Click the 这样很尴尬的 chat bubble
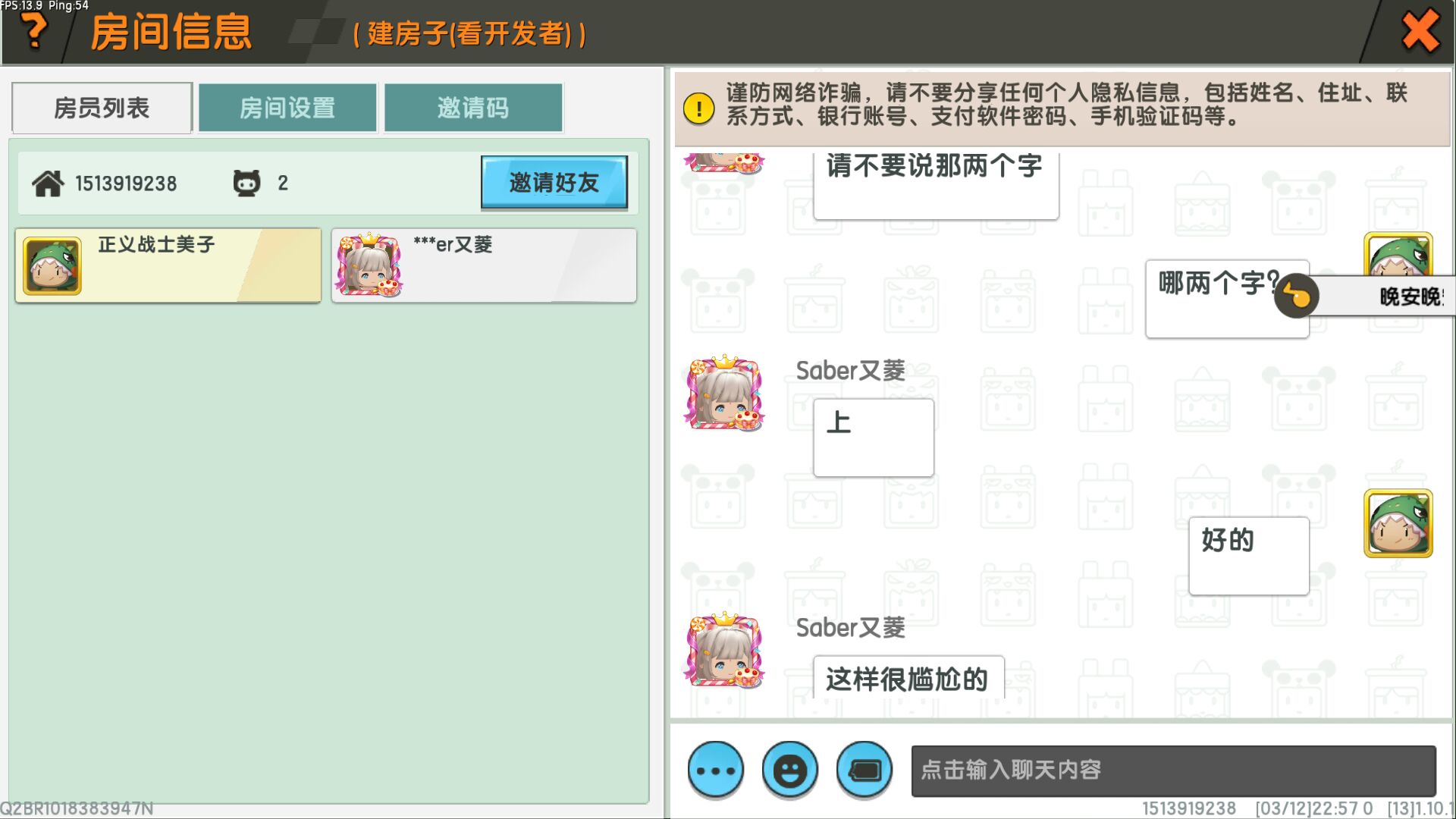This screenshot has width=1456, height=819. coord(908,678)
